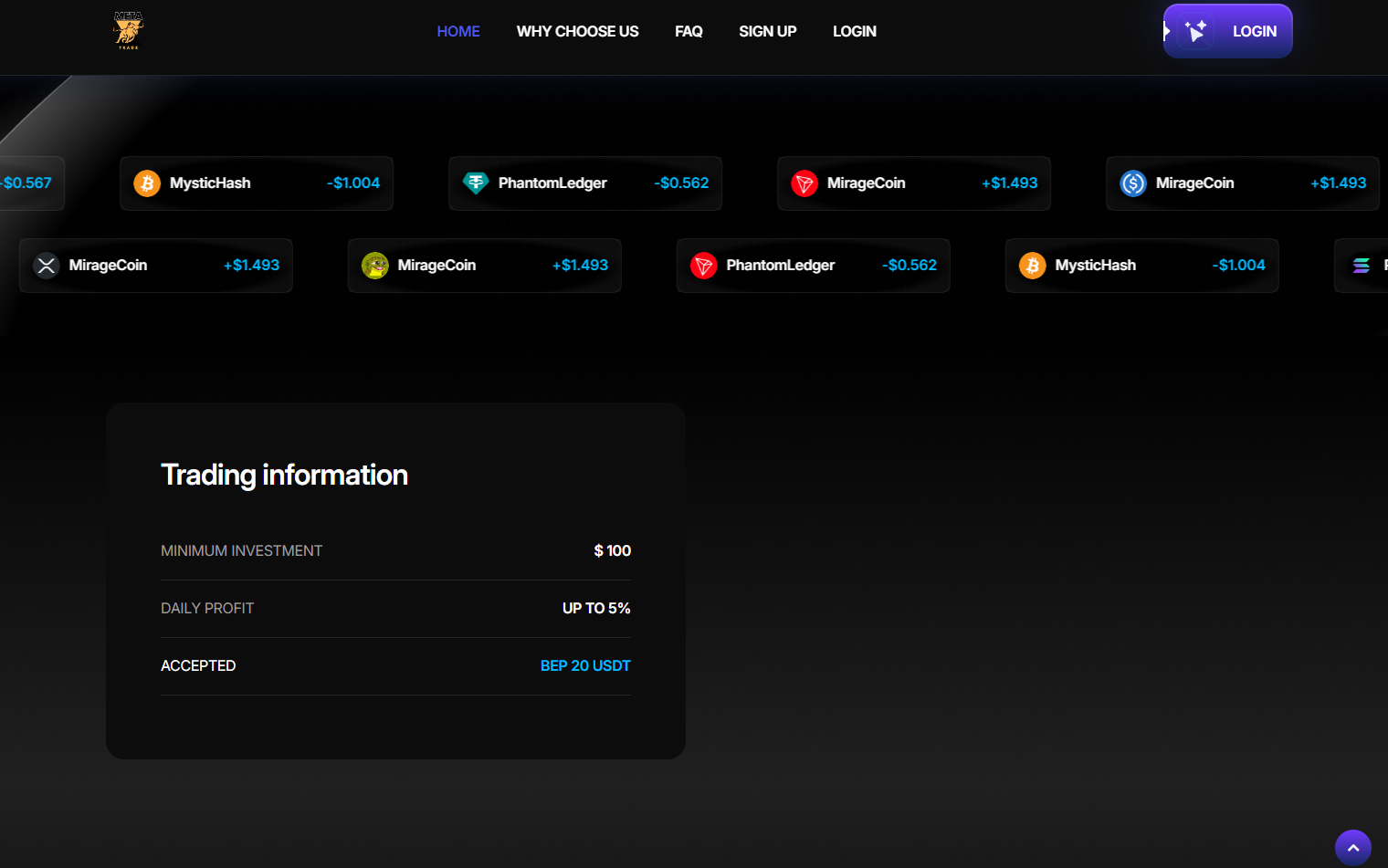This screenshot has width=1388, height=868.
Task: Click +$1.493 on Pepe MirageCoin card
Action: point(581,265)
